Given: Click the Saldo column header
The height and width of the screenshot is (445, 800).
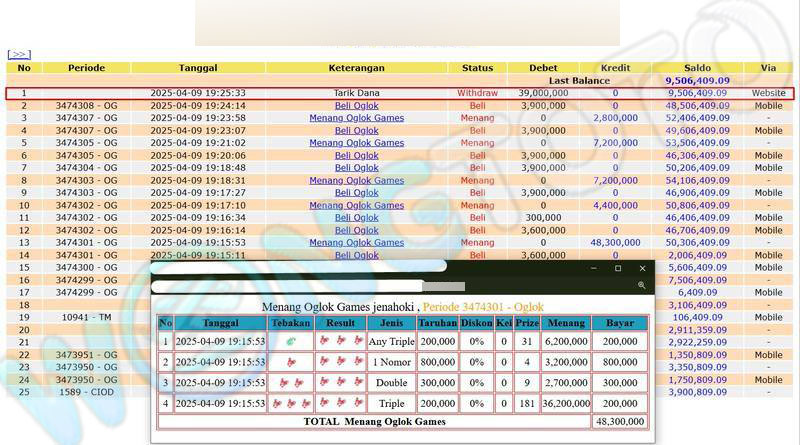Looking at the screenshot, I should (697, 68).
